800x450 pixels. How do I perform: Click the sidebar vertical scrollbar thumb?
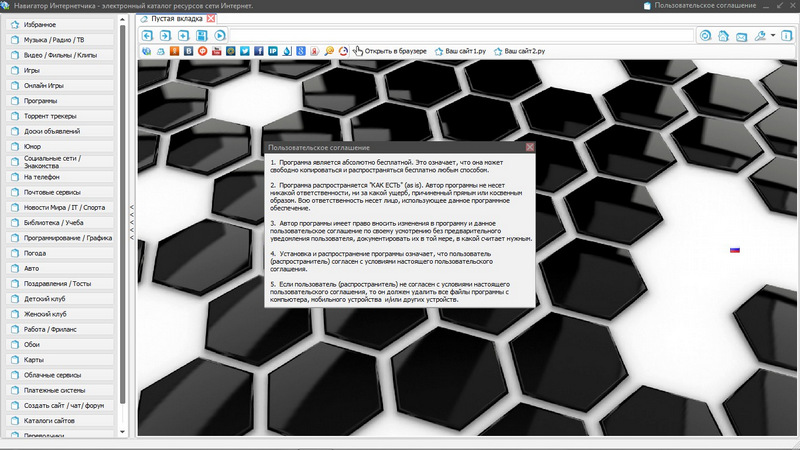click(122, 214)
